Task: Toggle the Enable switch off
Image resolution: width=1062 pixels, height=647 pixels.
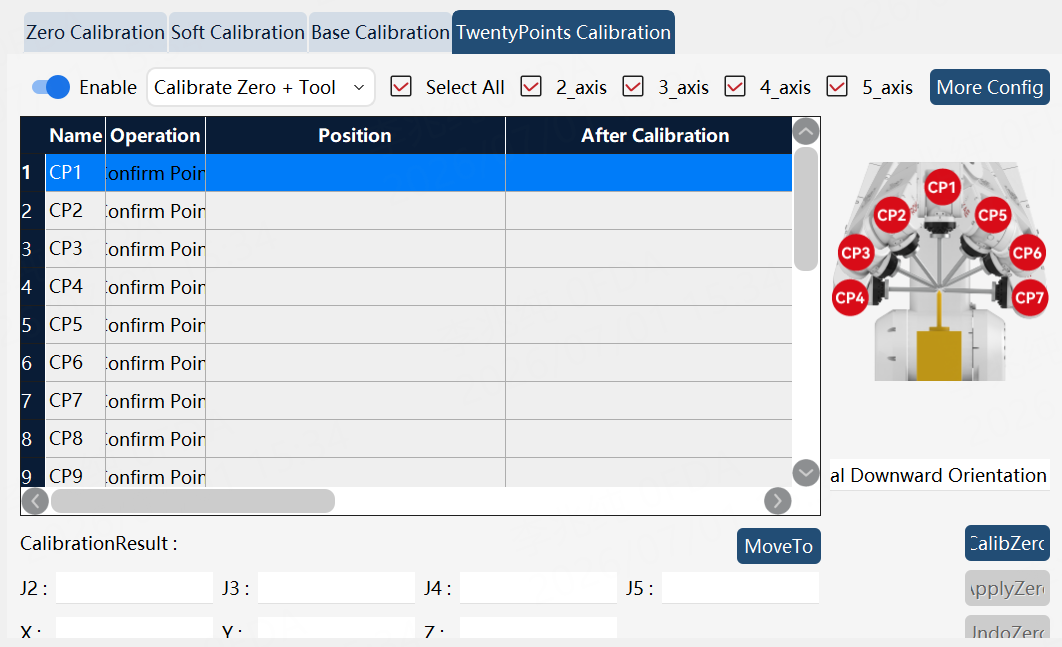Action: click(x=51, y=87)
